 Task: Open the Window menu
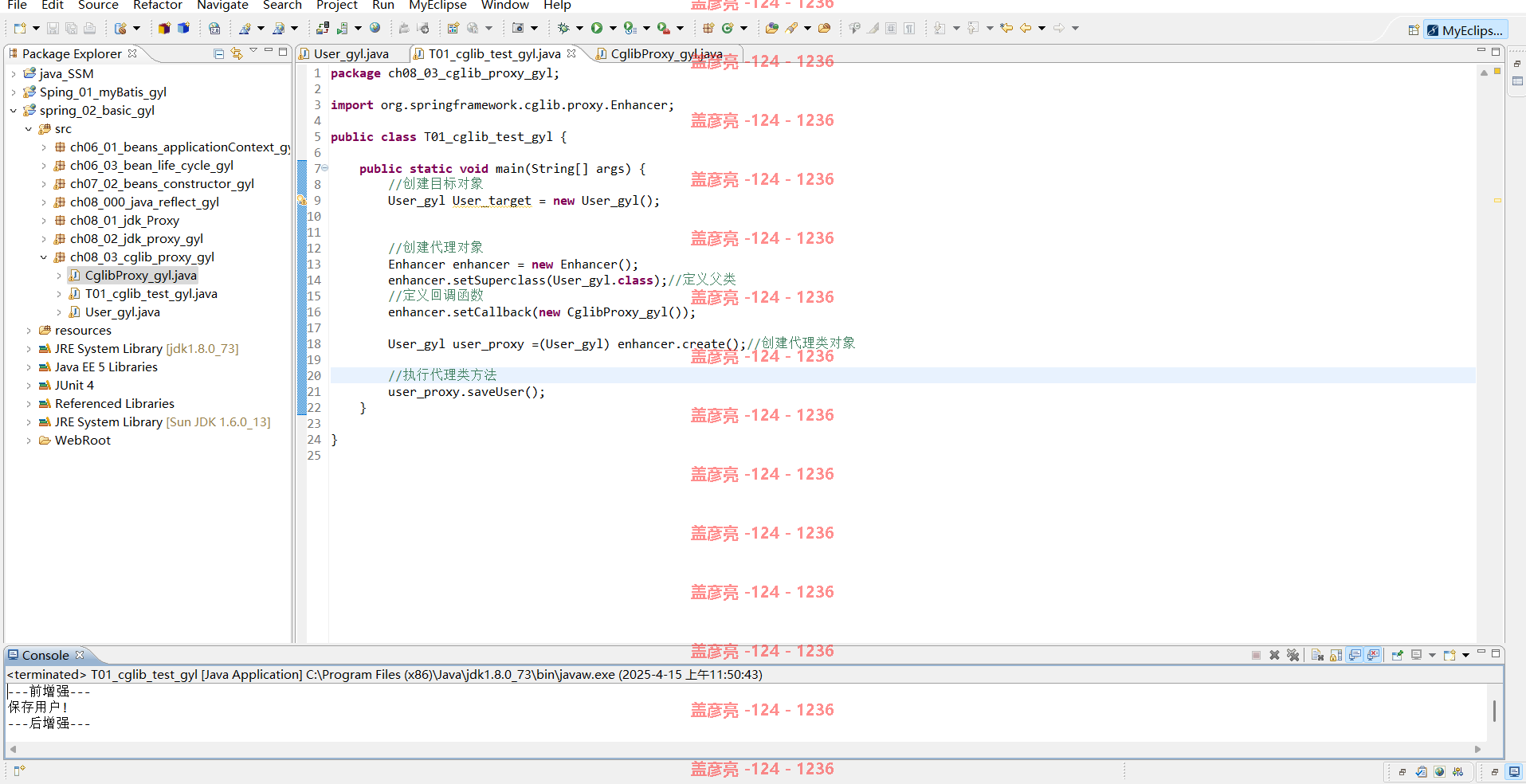point(504,6)
